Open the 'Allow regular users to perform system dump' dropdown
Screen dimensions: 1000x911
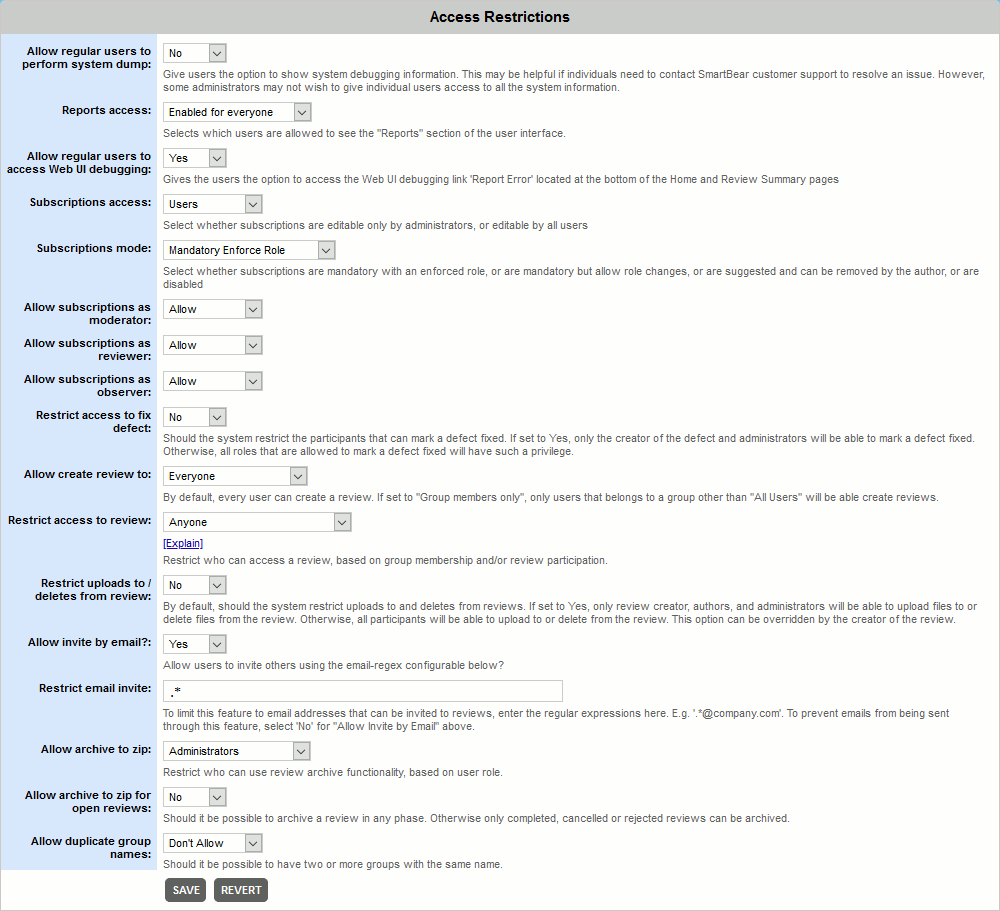(x=194, y=52)
